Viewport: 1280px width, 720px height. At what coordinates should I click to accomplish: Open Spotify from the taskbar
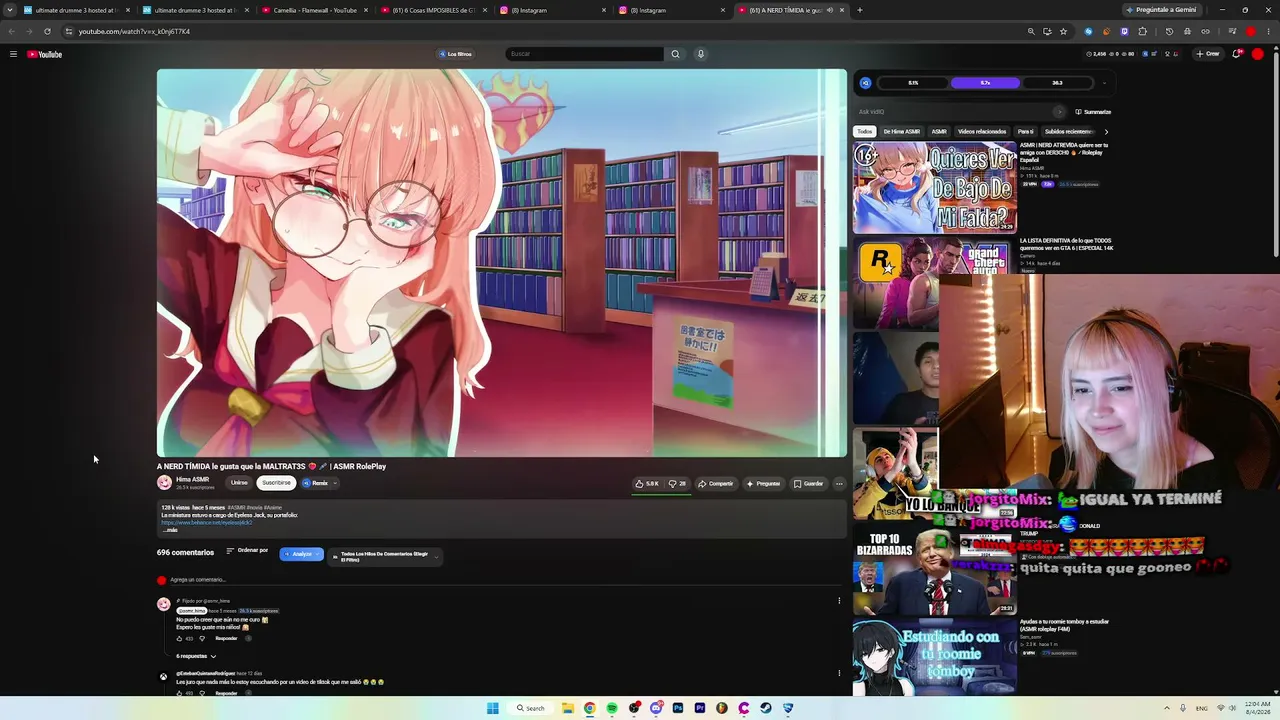612,708
